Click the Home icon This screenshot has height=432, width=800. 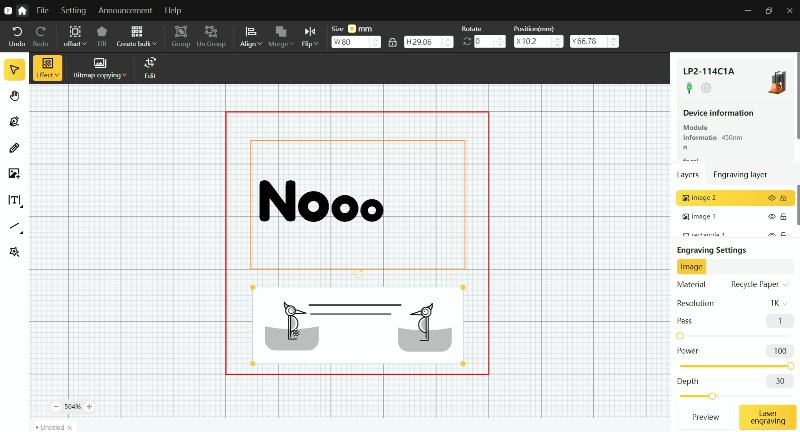(22, 9)
